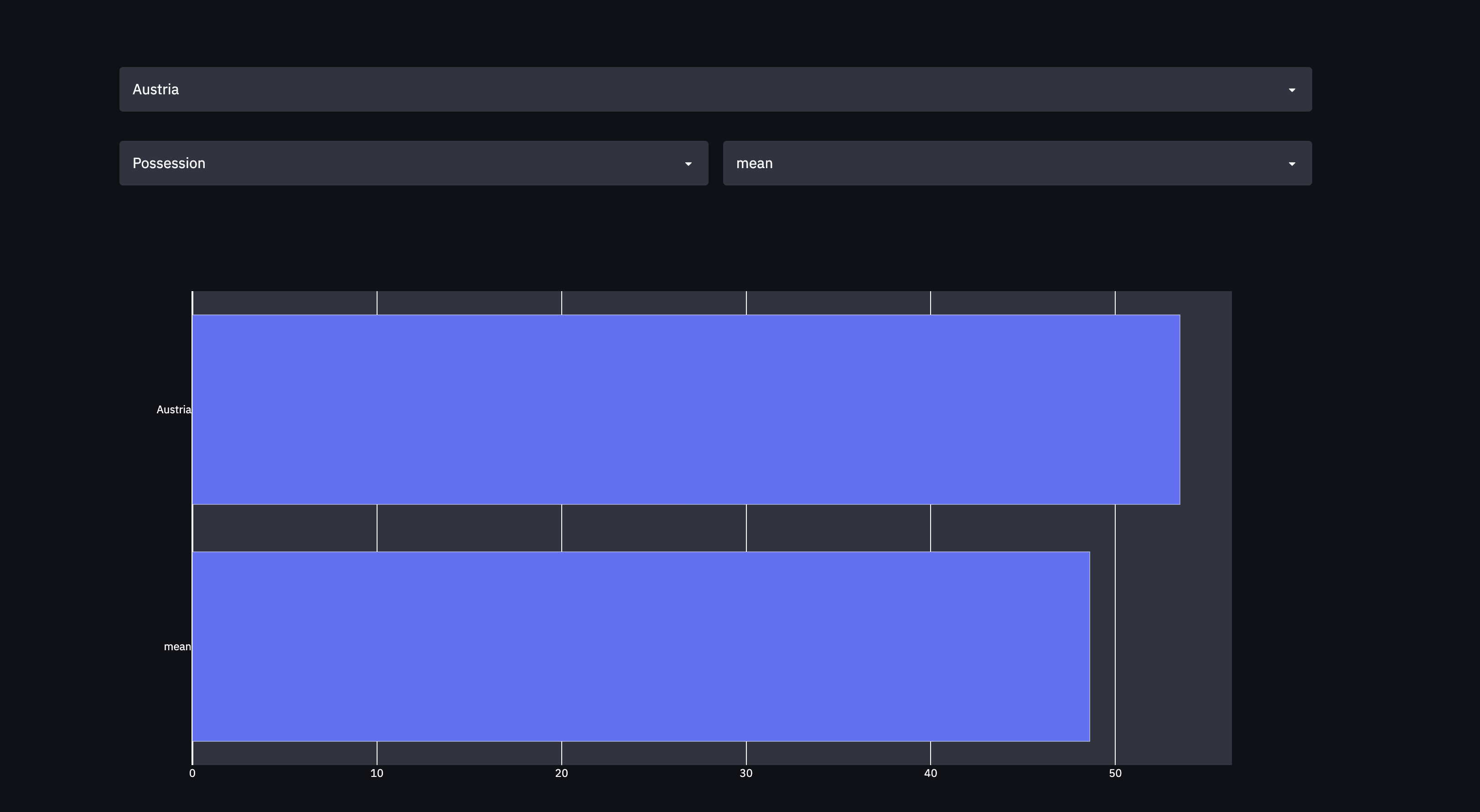The width and height of the screenshot is (1480, 812).
Task: Click the 20 tick label on x-axis
Action: pyautogui.click(x=561, y=774)
